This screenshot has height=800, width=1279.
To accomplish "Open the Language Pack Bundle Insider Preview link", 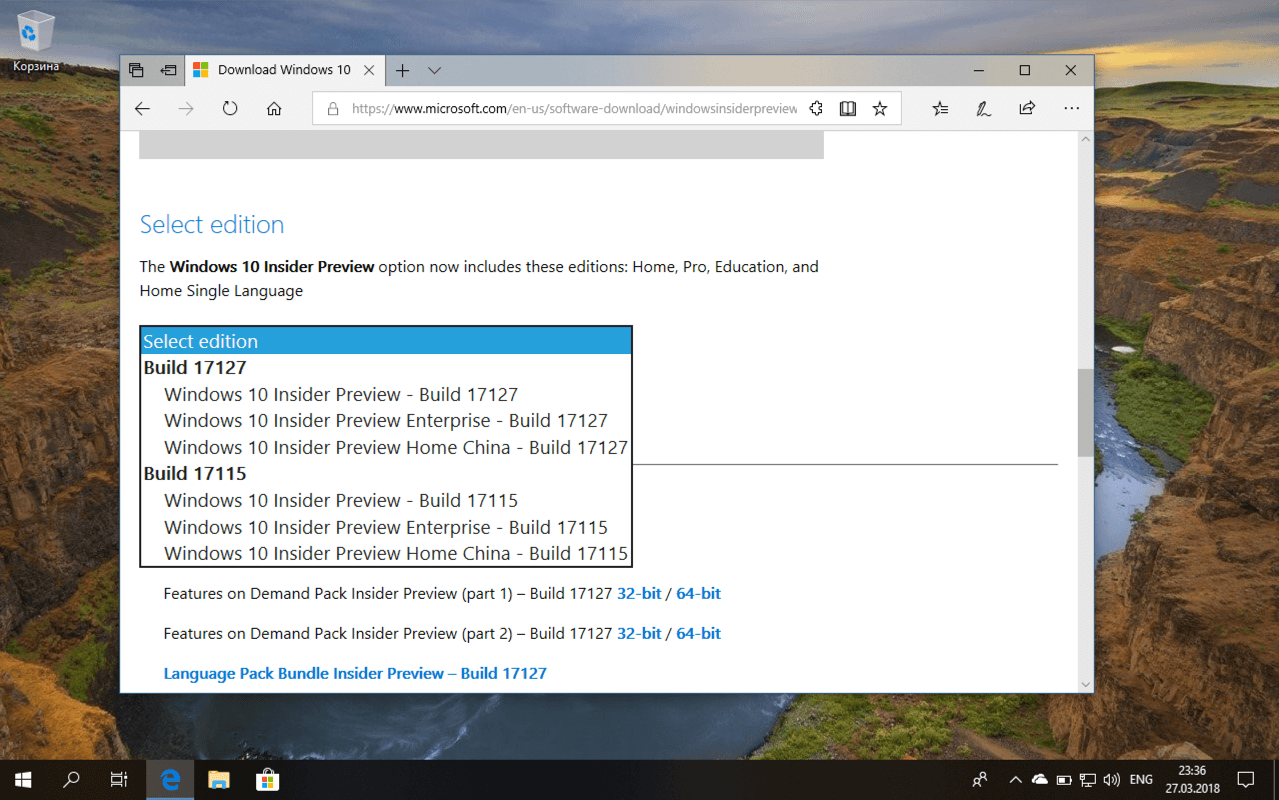I will point(355,673).
